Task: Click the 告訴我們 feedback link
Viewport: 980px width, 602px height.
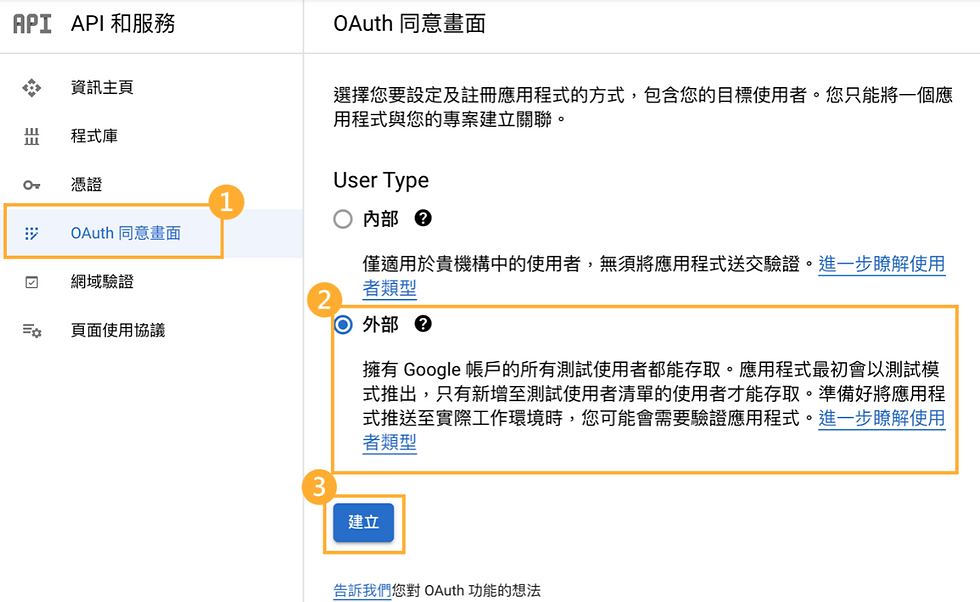Action: 362,591
